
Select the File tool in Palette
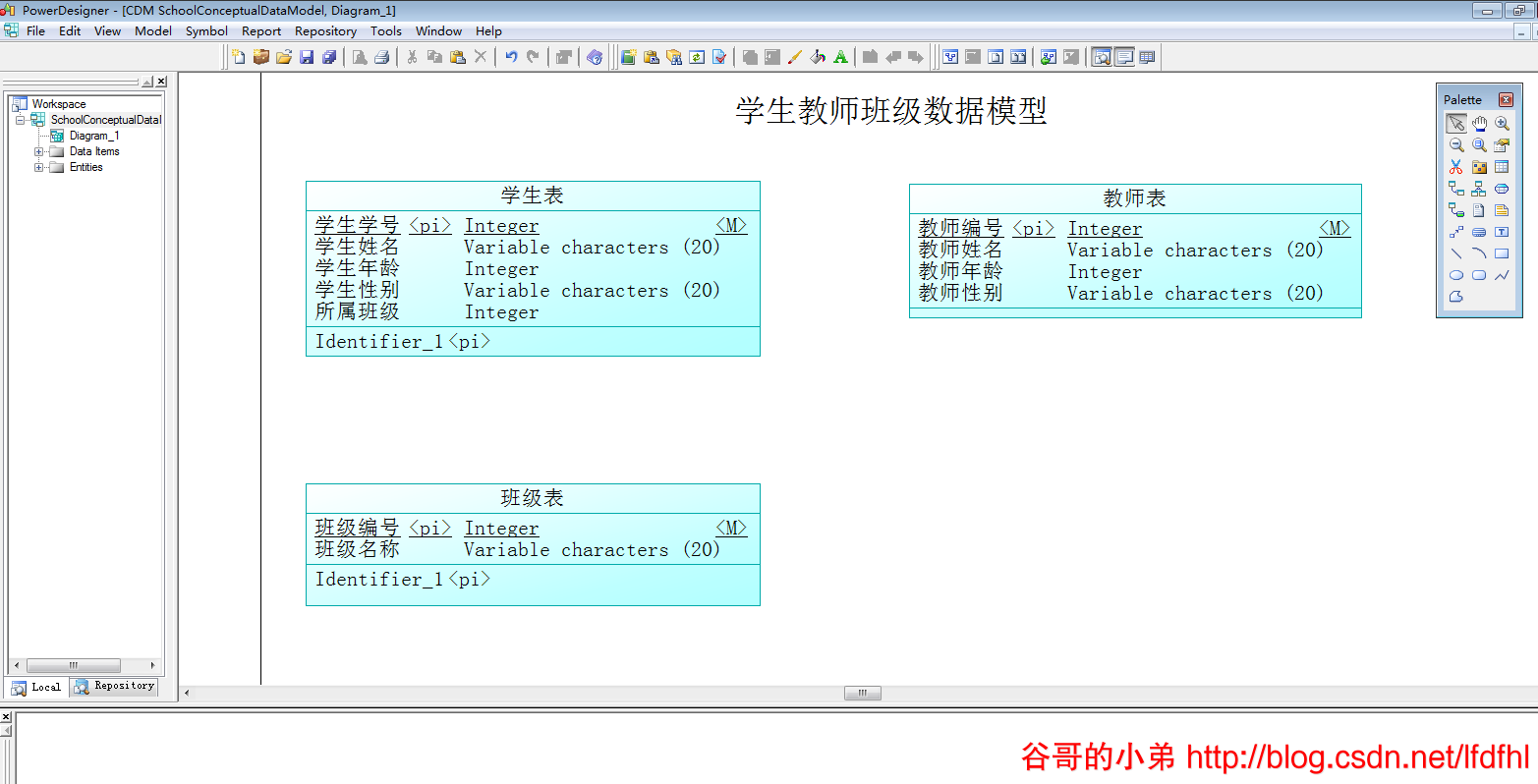point(1479,209)
